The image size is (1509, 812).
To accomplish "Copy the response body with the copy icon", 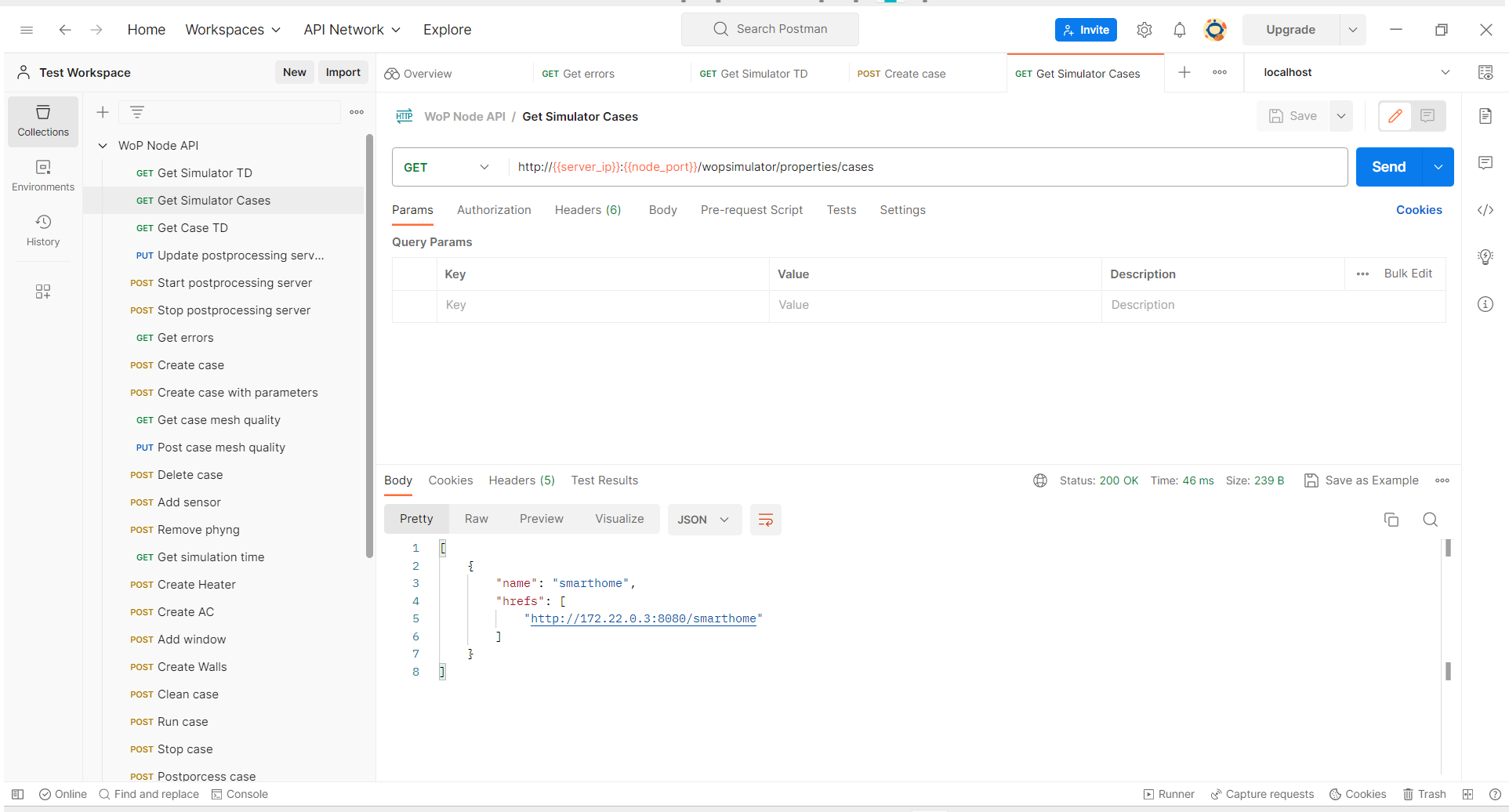I will [x=1391, y=520].
